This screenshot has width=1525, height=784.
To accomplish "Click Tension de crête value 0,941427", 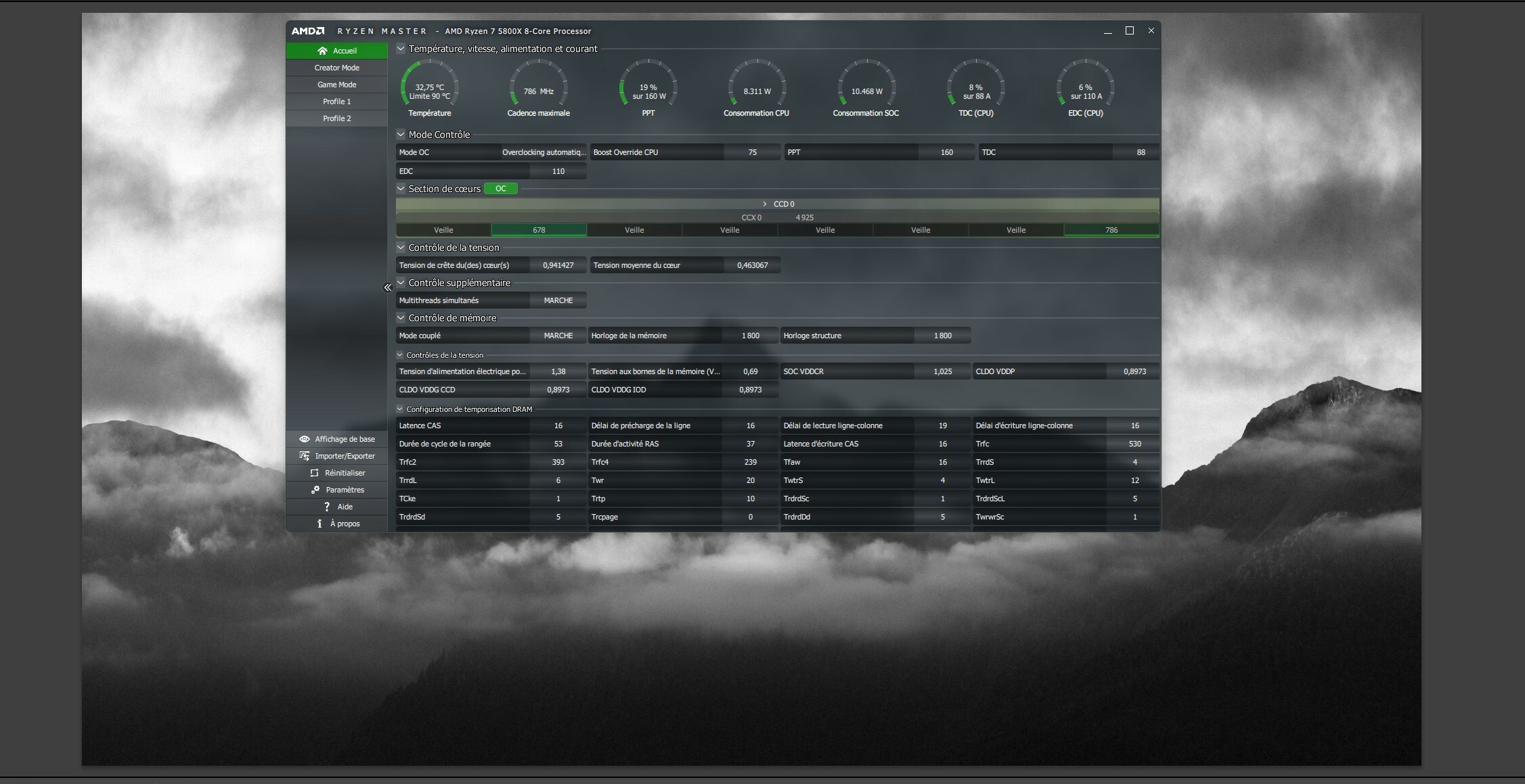I will 558,265.
